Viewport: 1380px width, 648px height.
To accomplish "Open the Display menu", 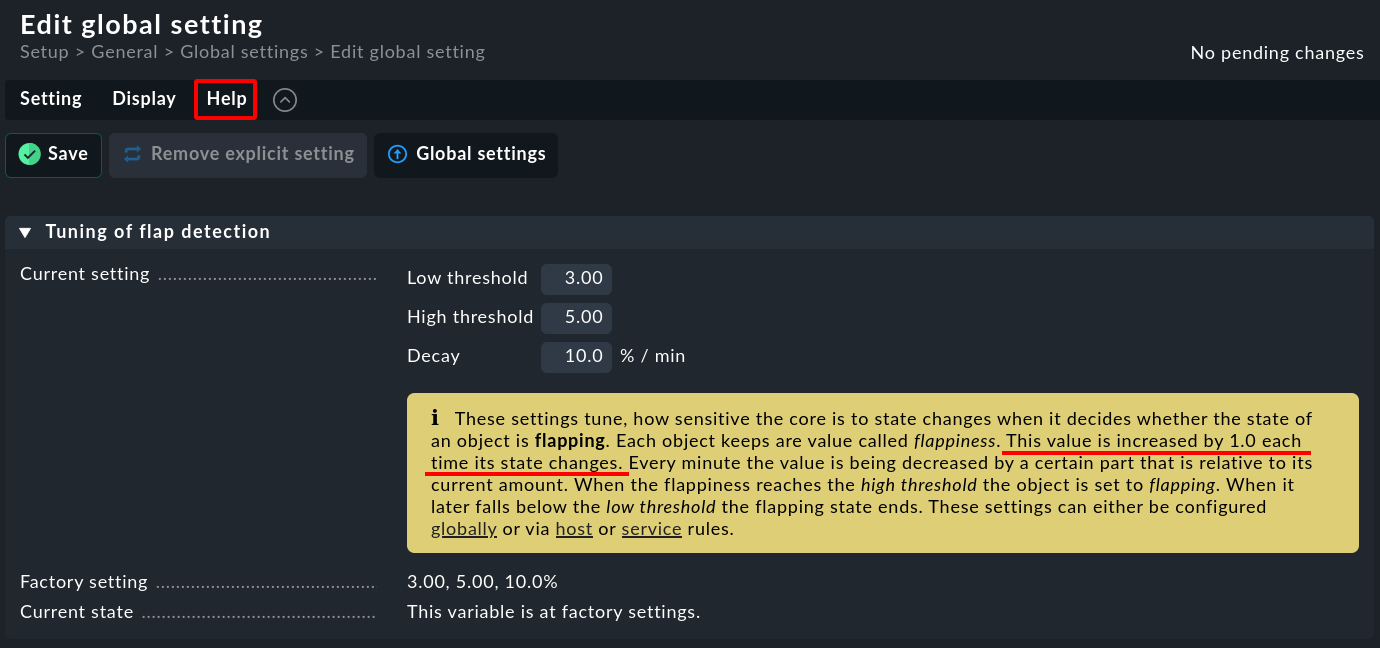I will pyautogui.click(x=143, y=98).
